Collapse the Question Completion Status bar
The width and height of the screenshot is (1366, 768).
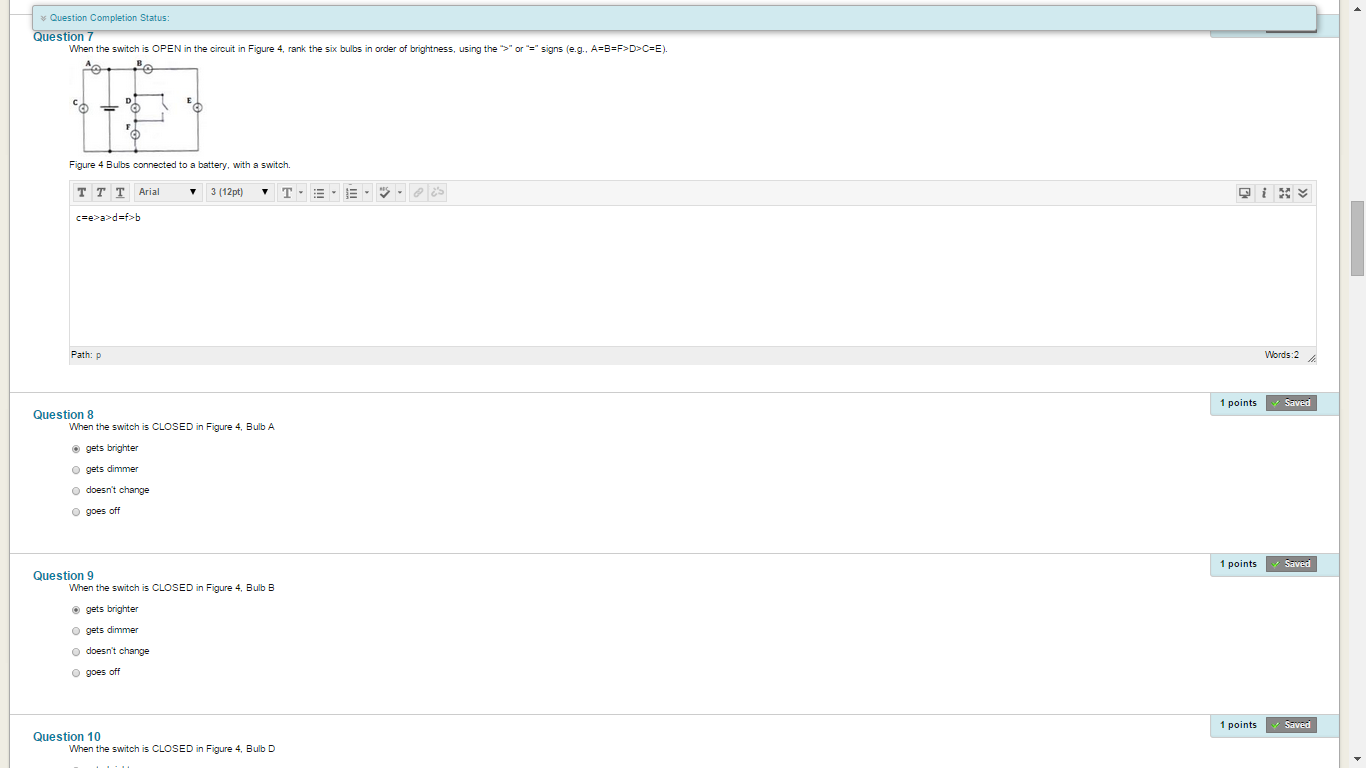coord(42,17)
